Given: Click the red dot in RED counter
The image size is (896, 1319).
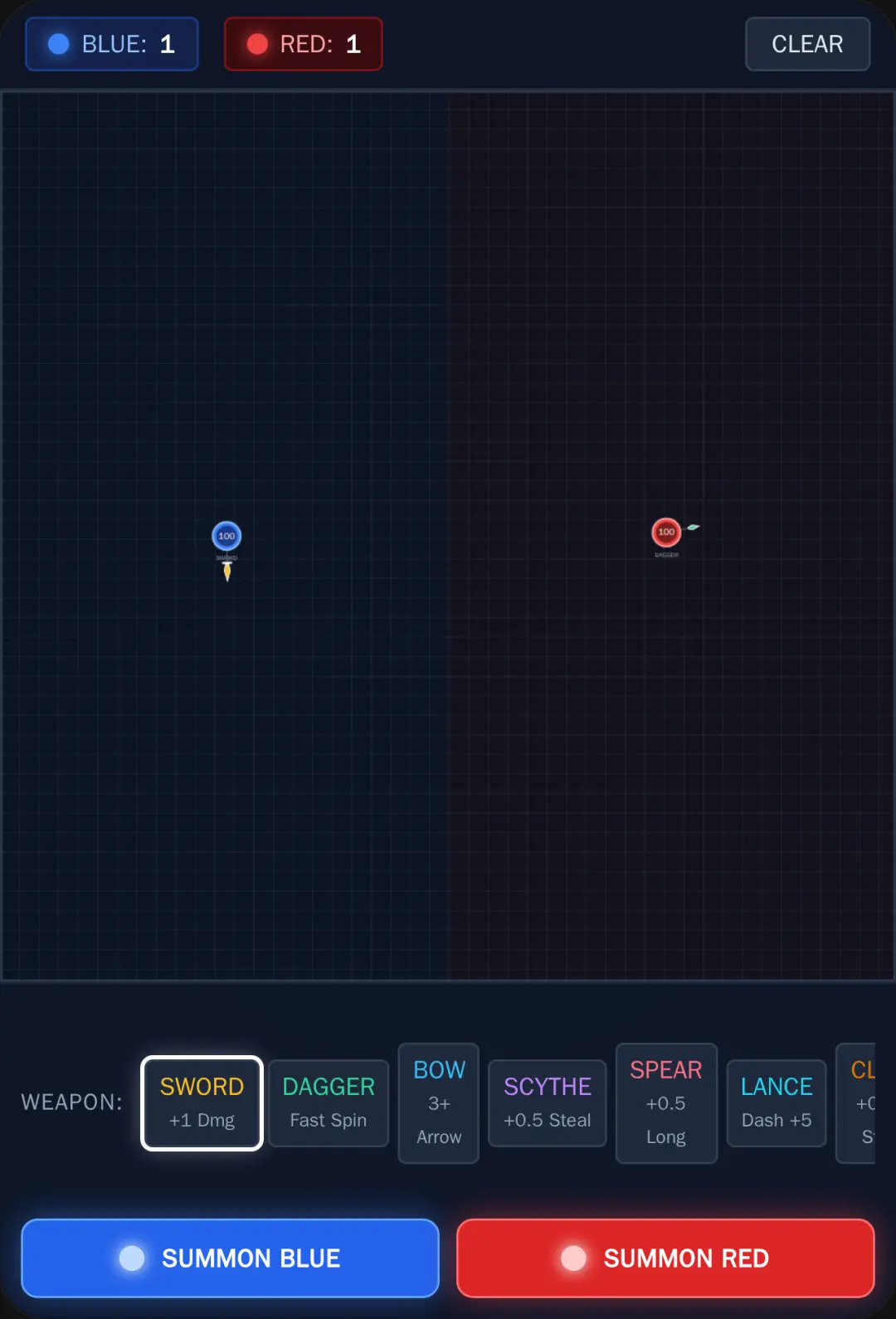Looking at the screenshot, I should coord(257,44).
